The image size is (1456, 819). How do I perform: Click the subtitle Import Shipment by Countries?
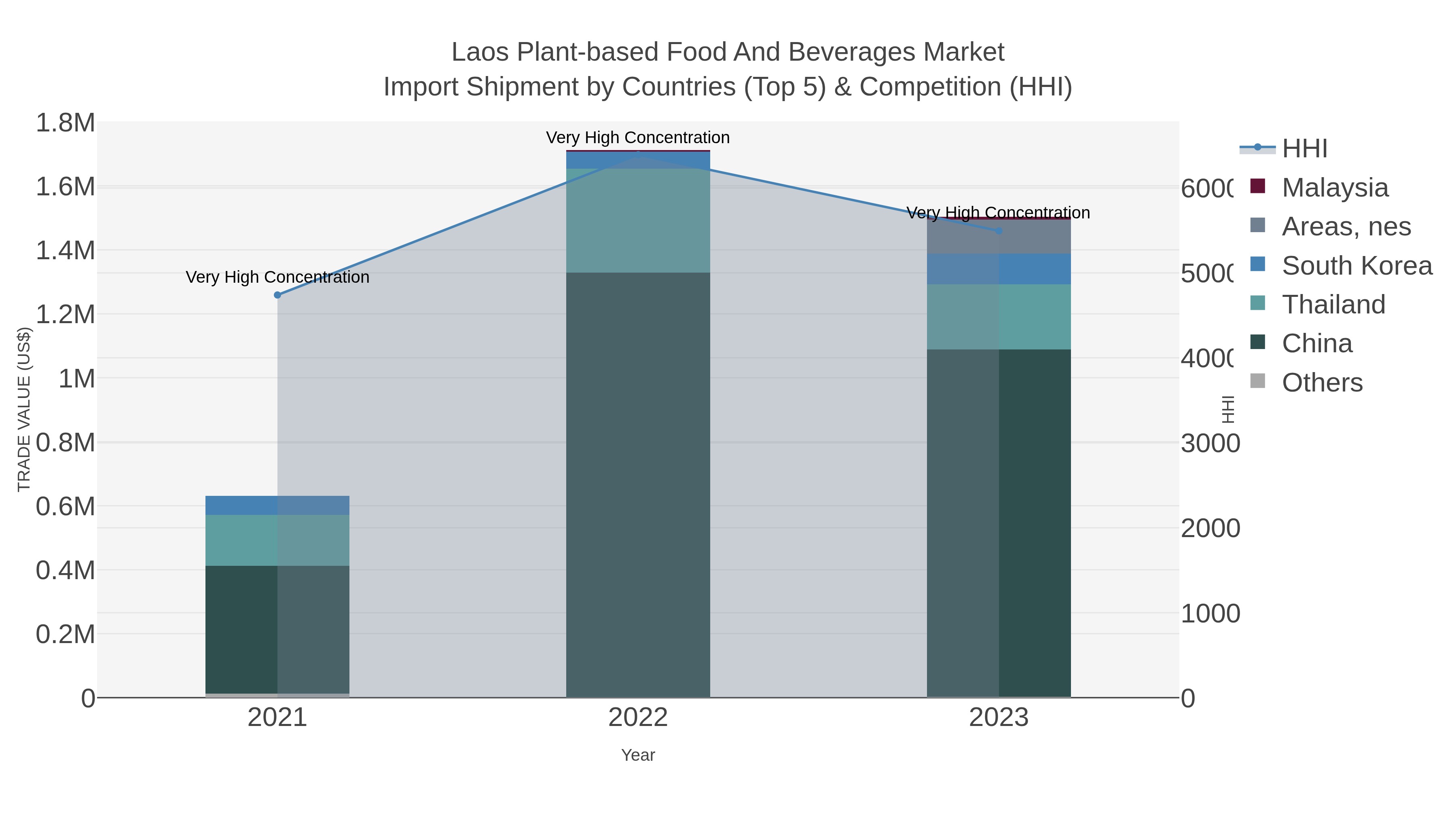(x=728, y=87)
